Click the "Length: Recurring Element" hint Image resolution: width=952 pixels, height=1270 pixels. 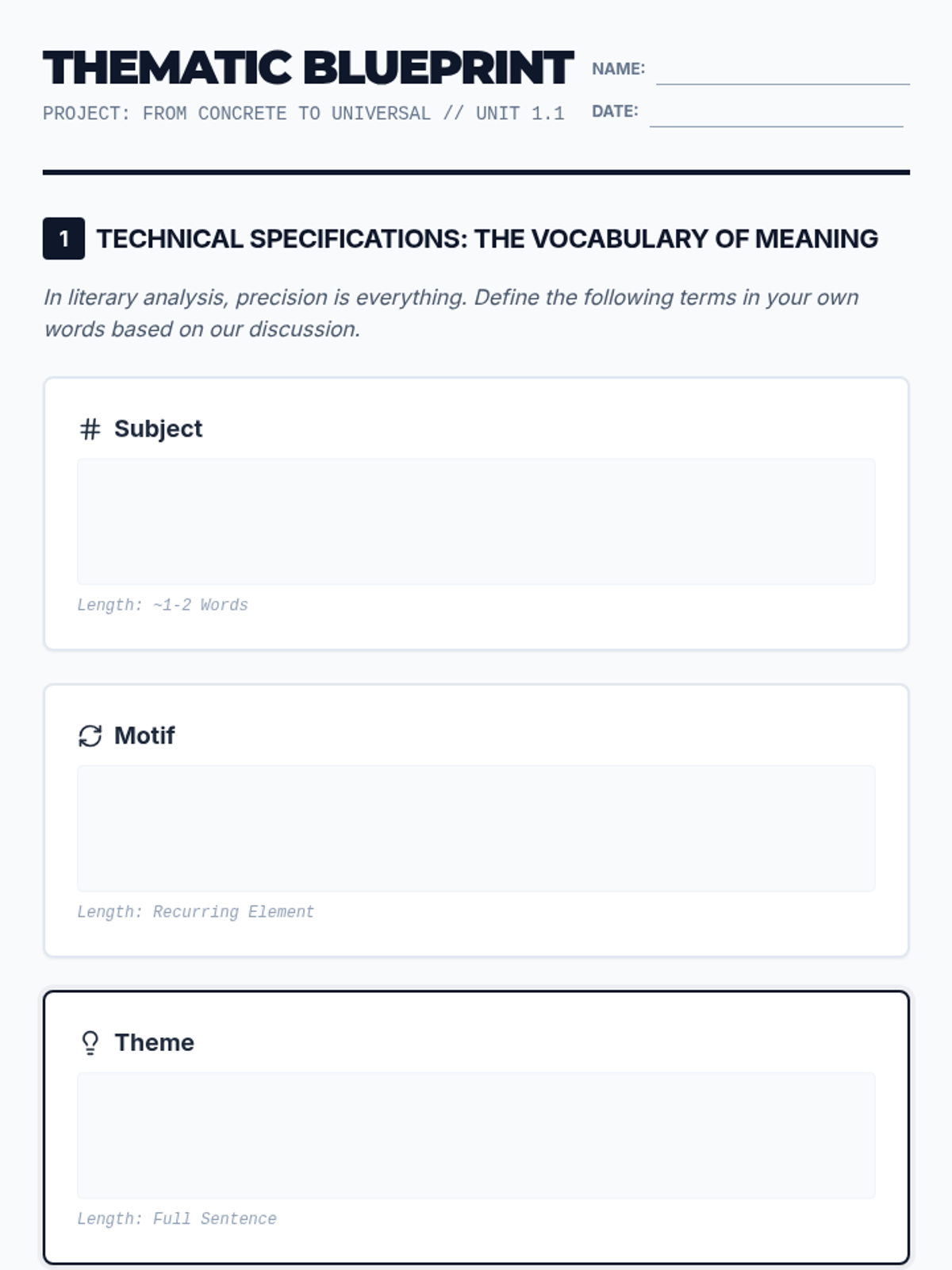(195, 912)
